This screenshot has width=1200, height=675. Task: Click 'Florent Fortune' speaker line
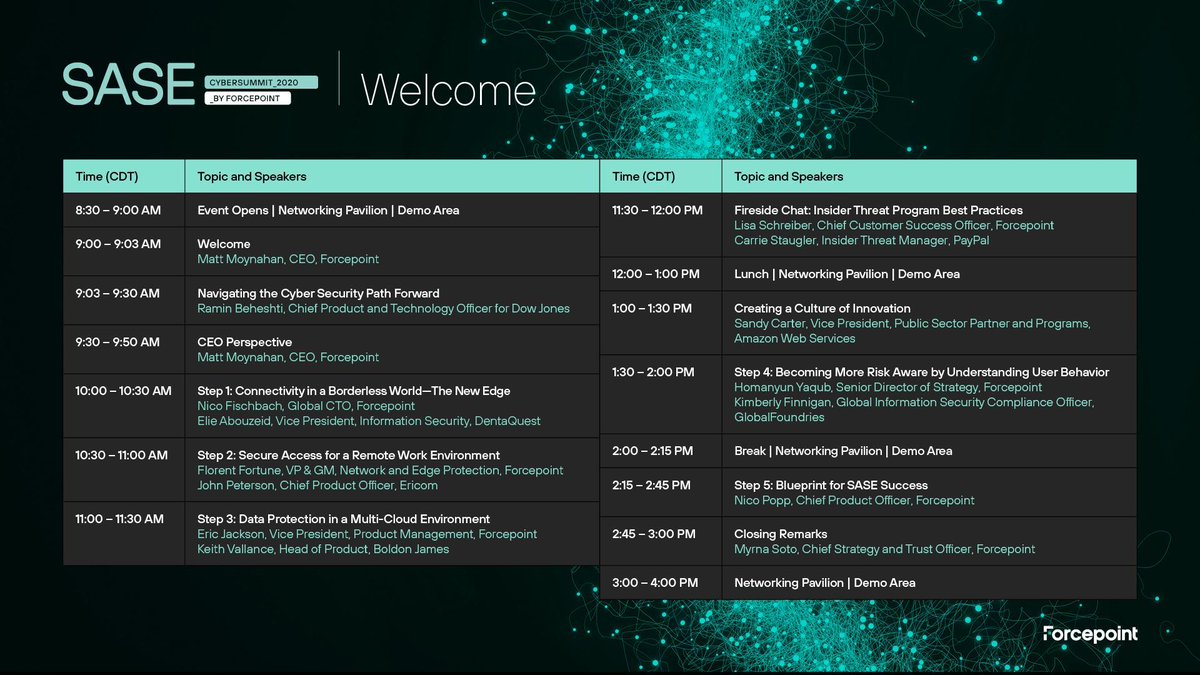coord(380,470)
